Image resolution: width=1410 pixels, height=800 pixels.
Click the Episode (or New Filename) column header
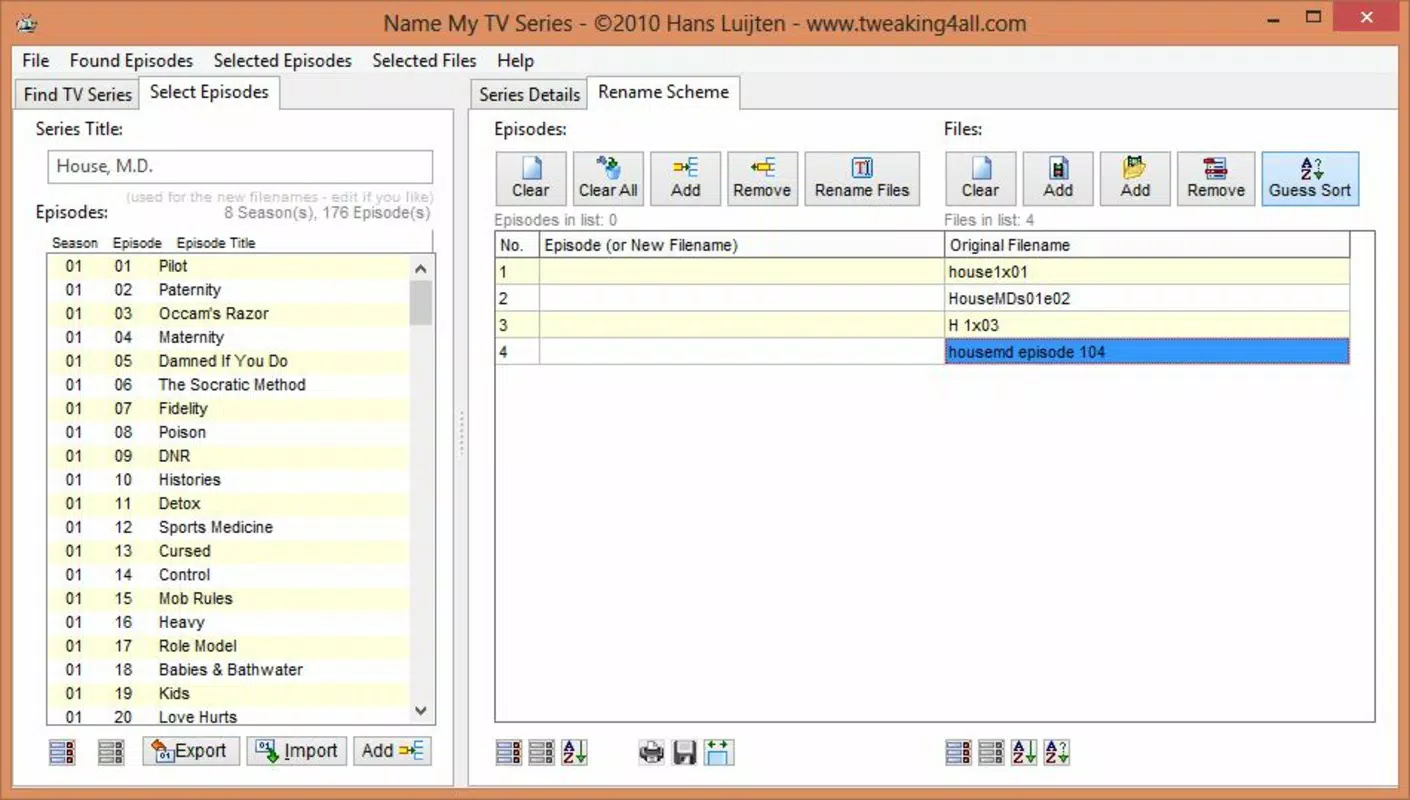coord(742,245)
